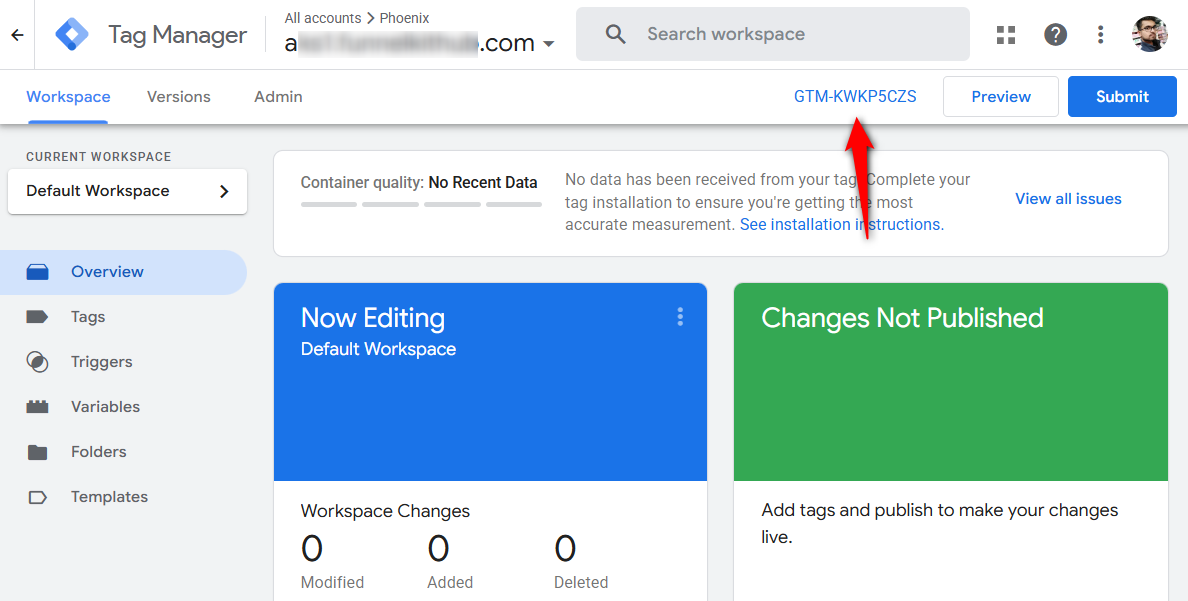This screenshot has width=1188, height=601.
Task: Select Overview in the sidebar
Action: click(123, 272)
